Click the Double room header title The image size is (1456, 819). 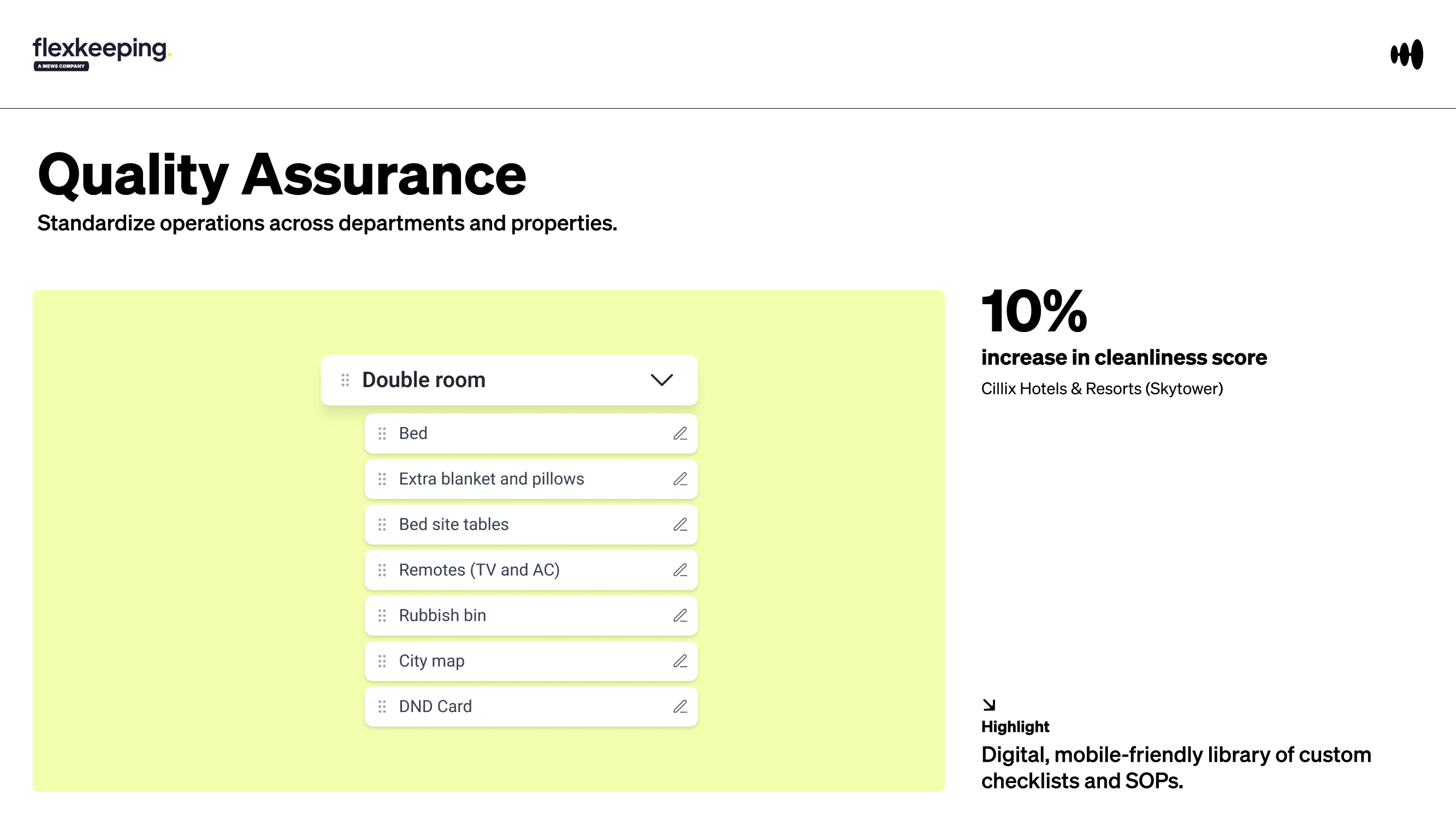tap(423, 380)
